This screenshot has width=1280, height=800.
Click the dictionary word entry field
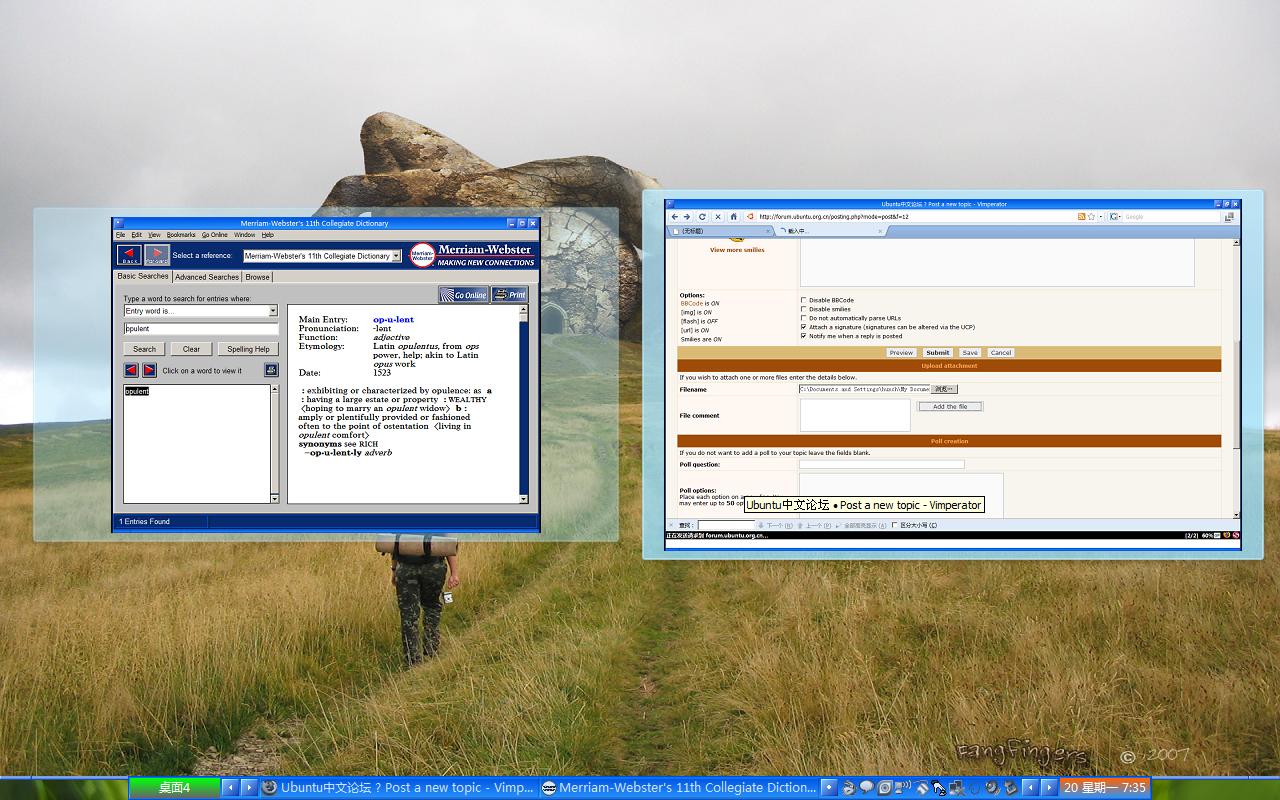201,328
